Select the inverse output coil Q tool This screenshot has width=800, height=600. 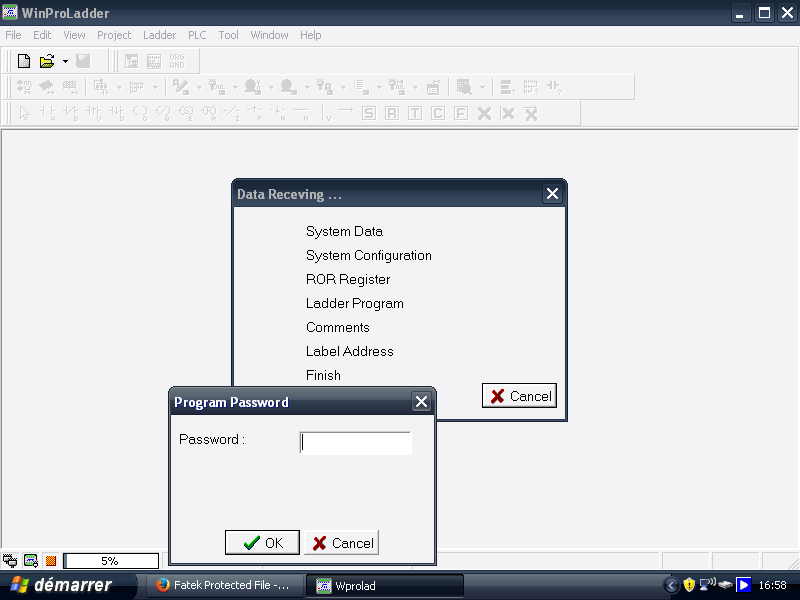coord(163,113)
